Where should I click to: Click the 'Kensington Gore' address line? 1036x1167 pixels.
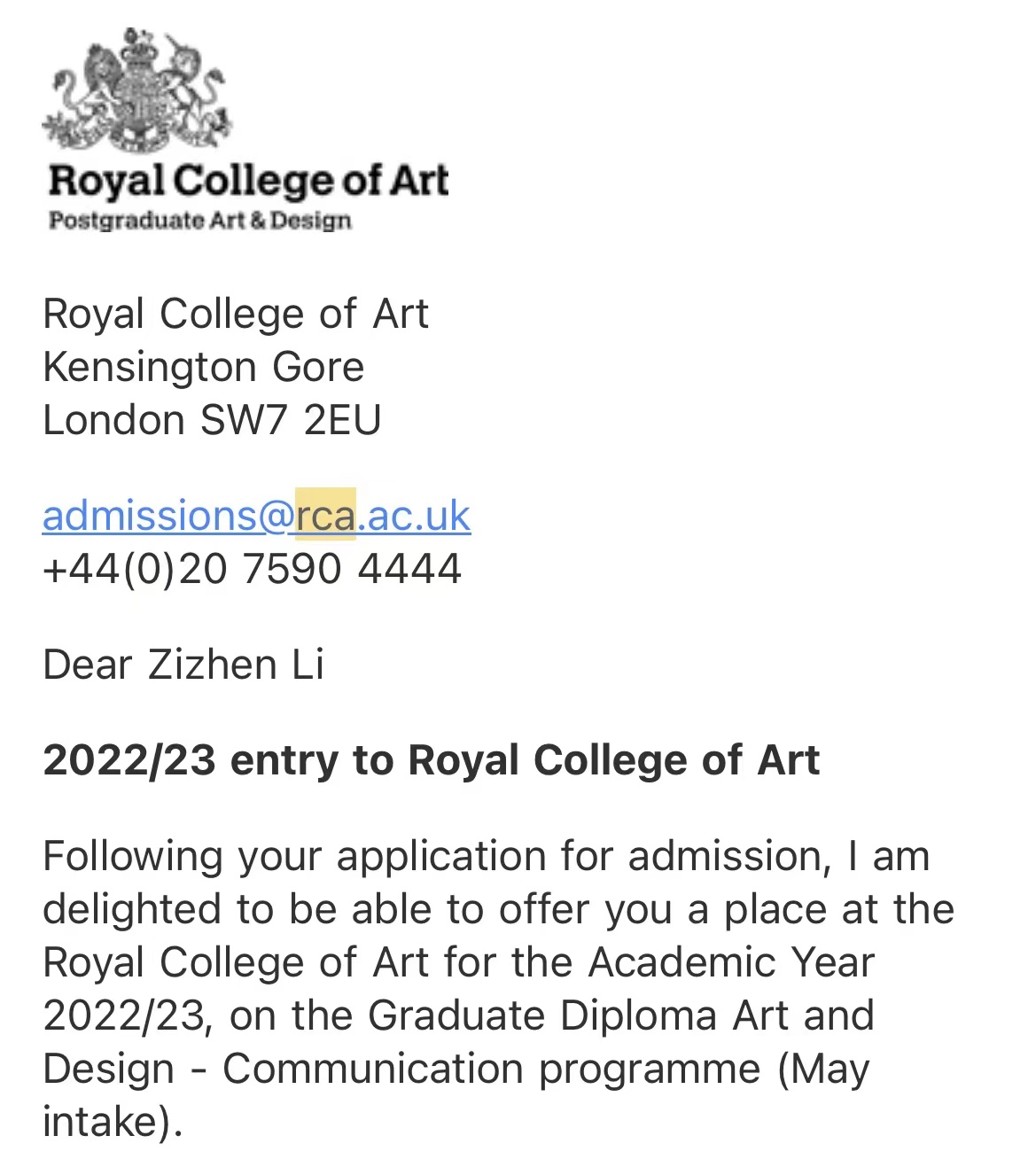click(x=204, y=367)
